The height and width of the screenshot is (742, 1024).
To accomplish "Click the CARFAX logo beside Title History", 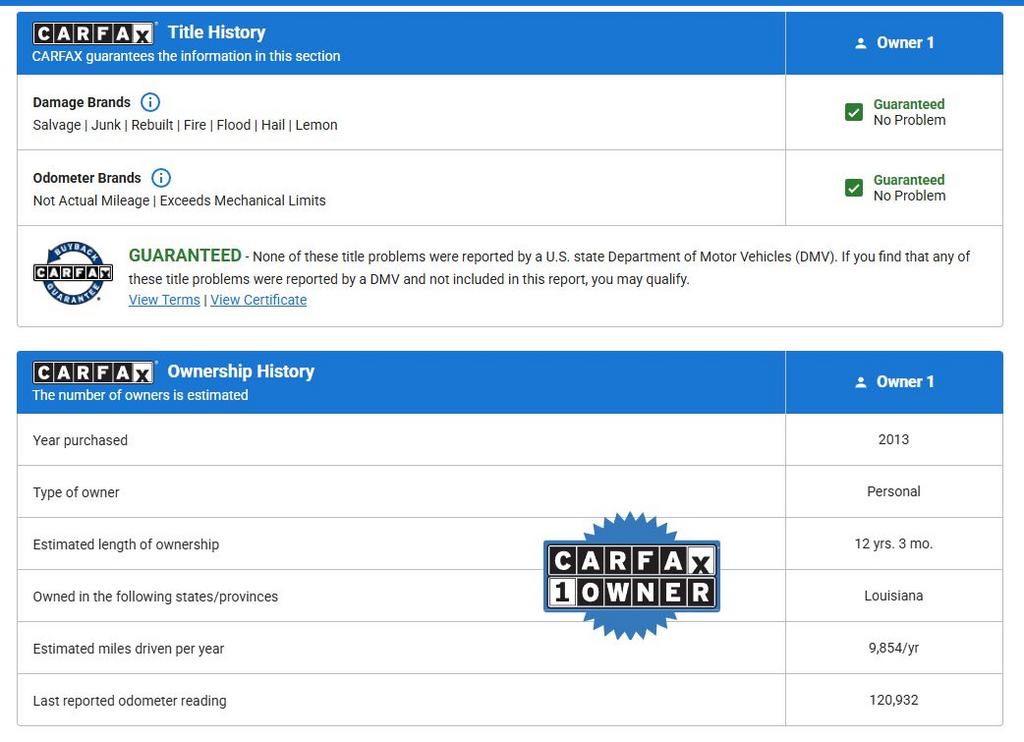I will pyautogui.click(x=94, y=34).
